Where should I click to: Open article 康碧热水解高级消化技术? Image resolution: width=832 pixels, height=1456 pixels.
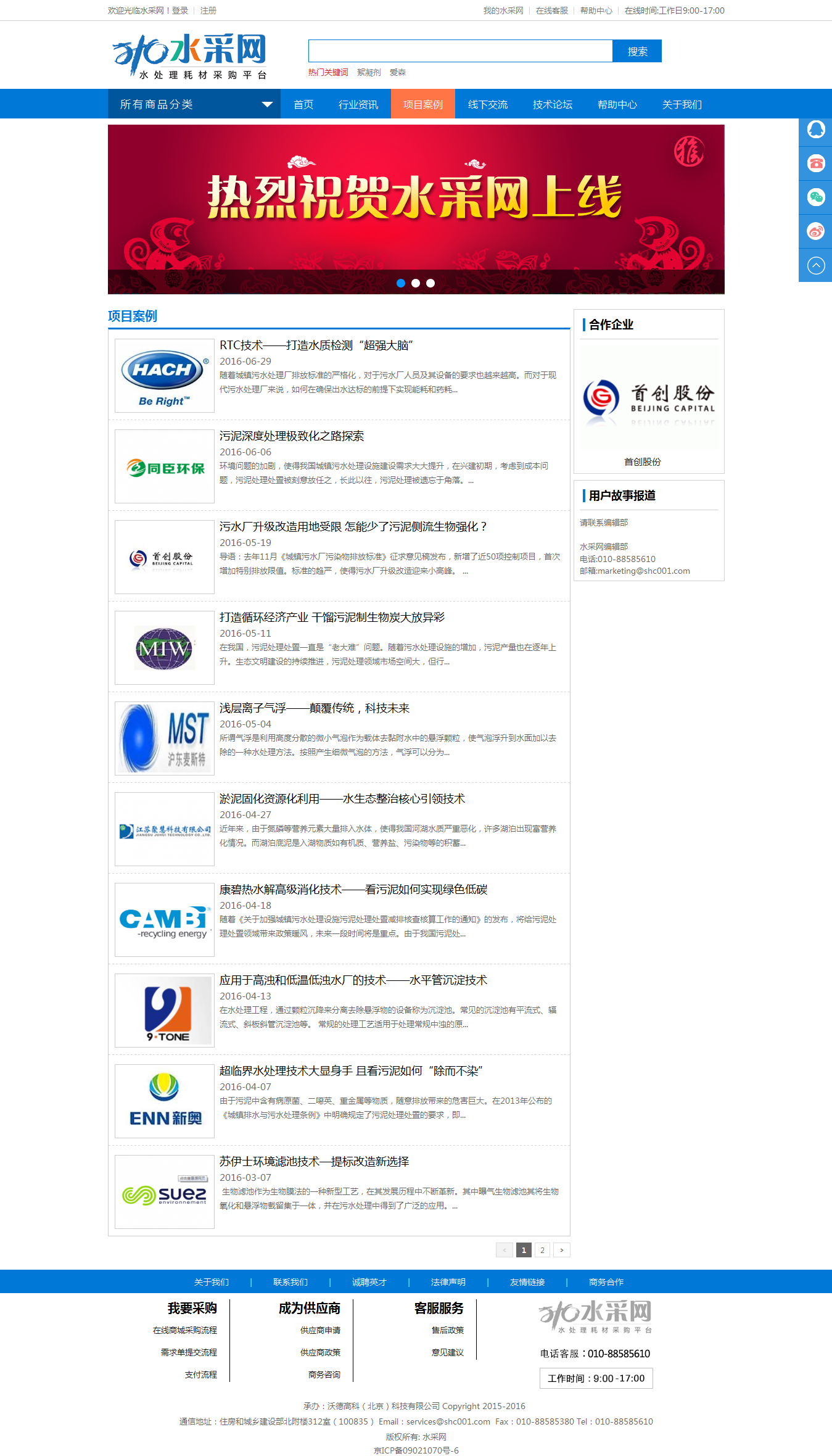click(x=353, y=890)
